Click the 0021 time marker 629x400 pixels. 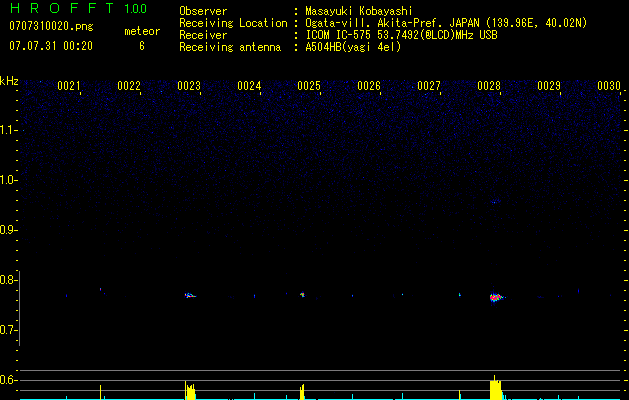(x=69, y=86)
